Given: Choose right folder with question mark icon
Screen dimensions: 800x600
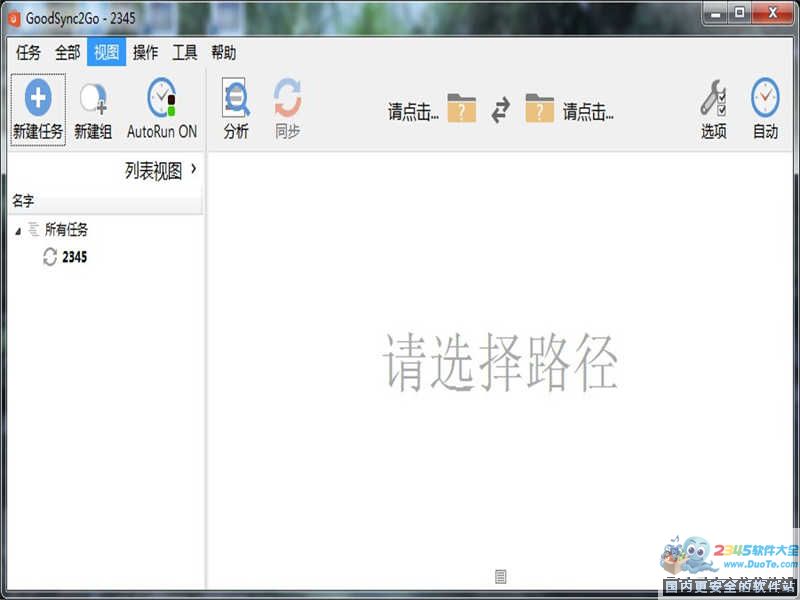Looking at the screenshot, I should [539, 108].
